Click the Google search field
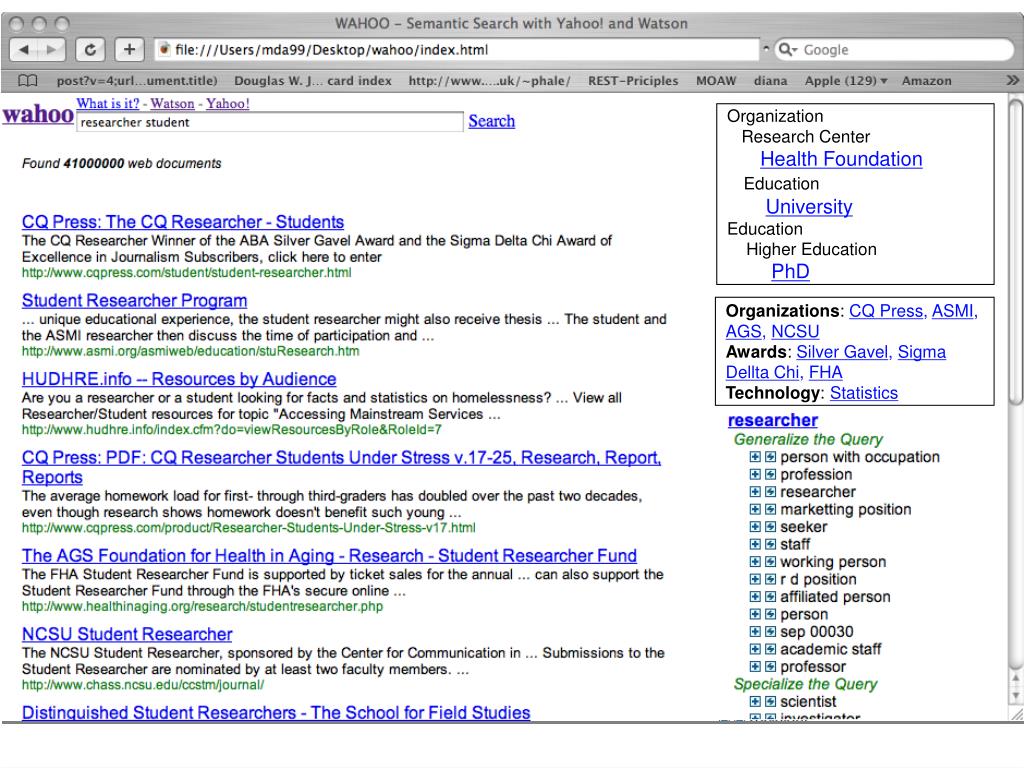The width and height of the screenshot is (1024, 768). tap(893, 50)
